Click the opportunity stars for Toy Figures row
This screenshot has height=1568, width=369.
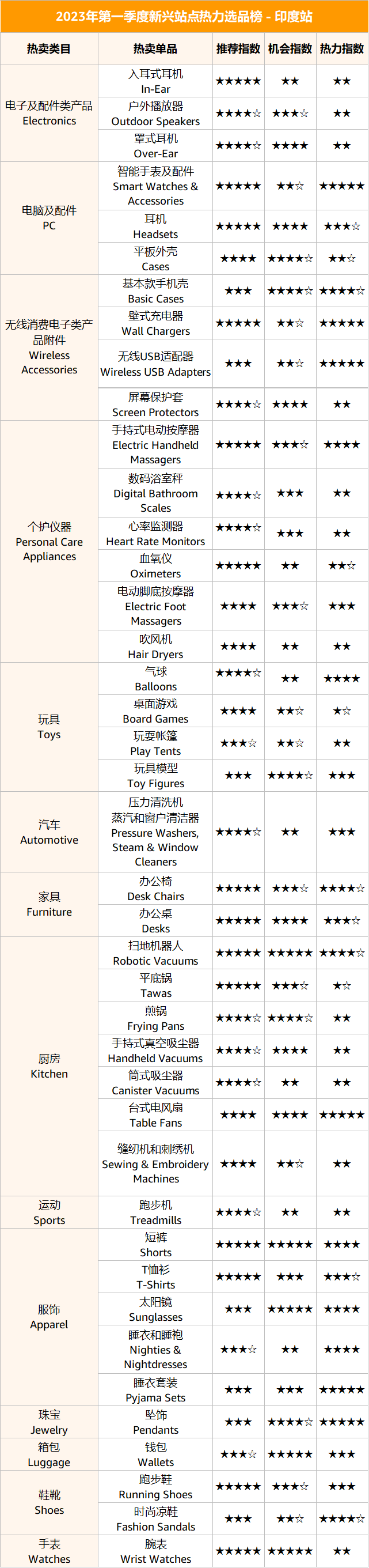coord(290,776)
